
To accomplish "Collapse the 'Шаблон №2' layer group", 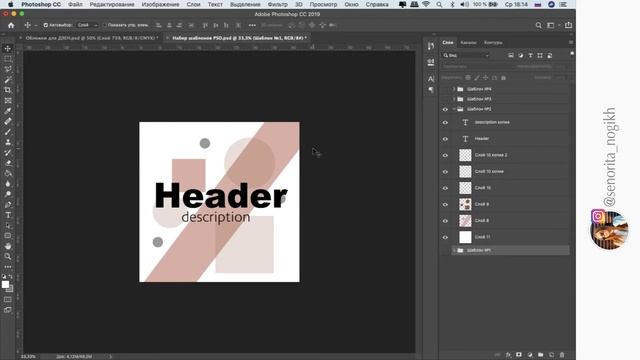I will [454, 109].
